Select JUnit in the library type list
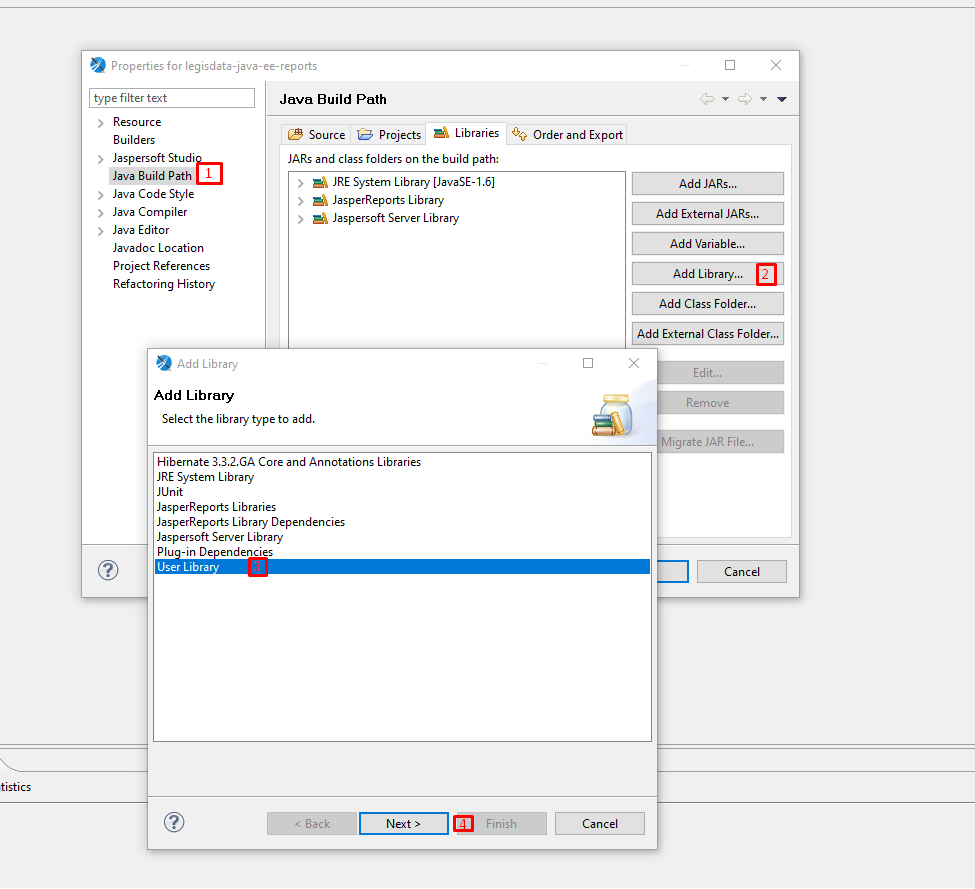 [x=170, y=492]
